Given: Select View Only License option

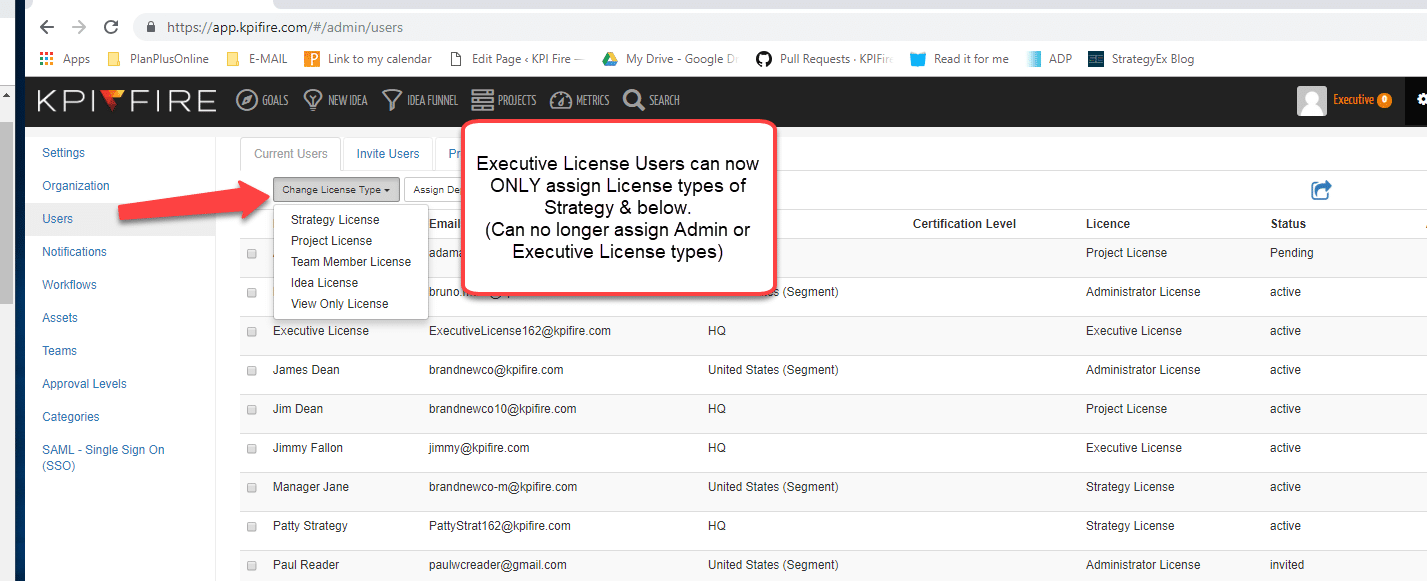Looking at the screenshot, I should click(x=339, y=304).
